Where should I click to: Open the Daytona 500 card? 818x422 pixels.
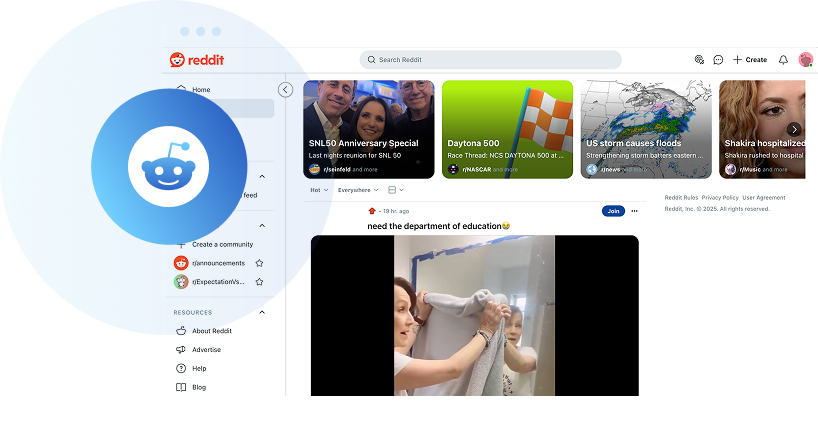point(508,129)
